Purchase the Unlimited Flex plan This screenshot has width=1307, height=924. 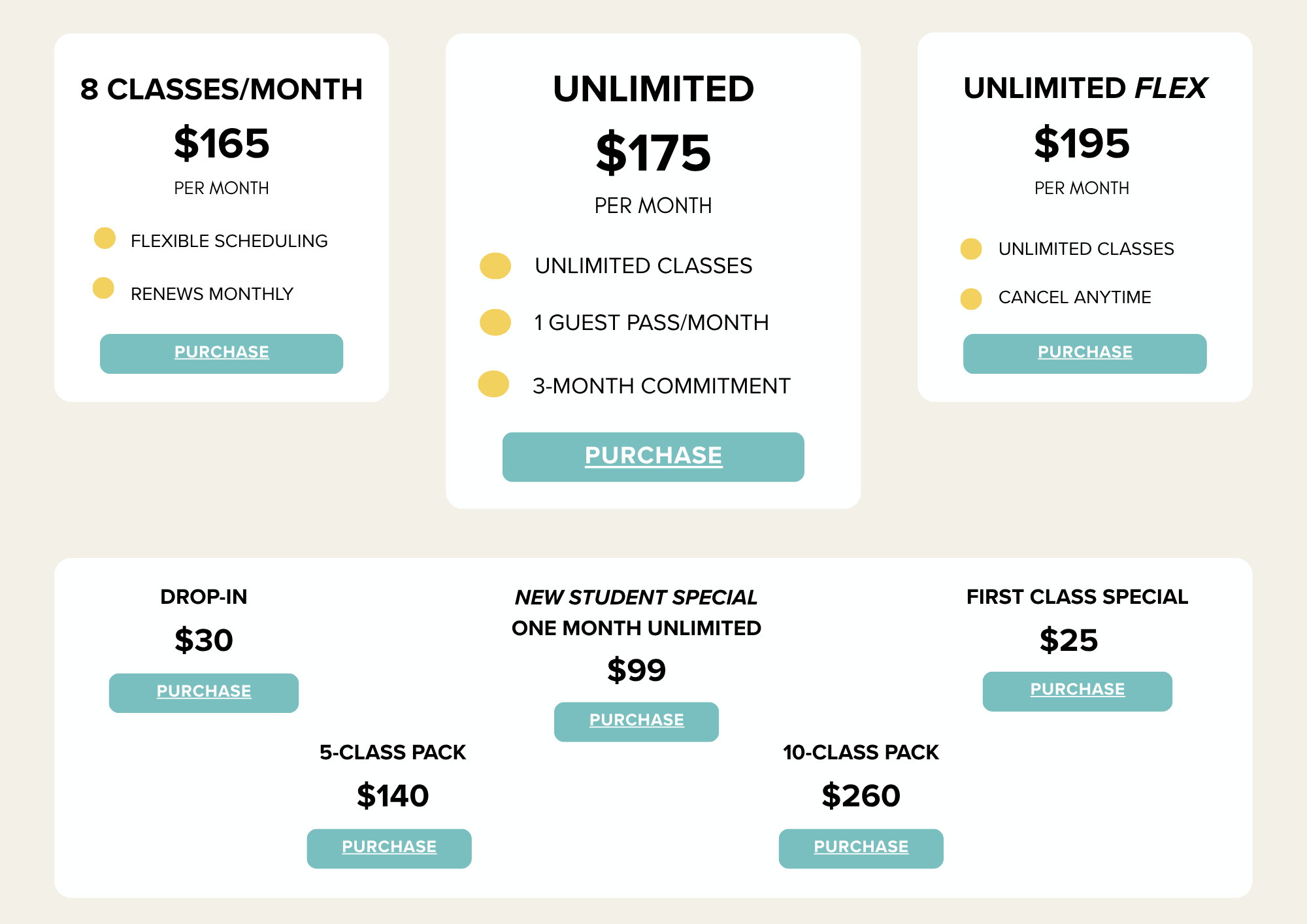pos(1085,353)
